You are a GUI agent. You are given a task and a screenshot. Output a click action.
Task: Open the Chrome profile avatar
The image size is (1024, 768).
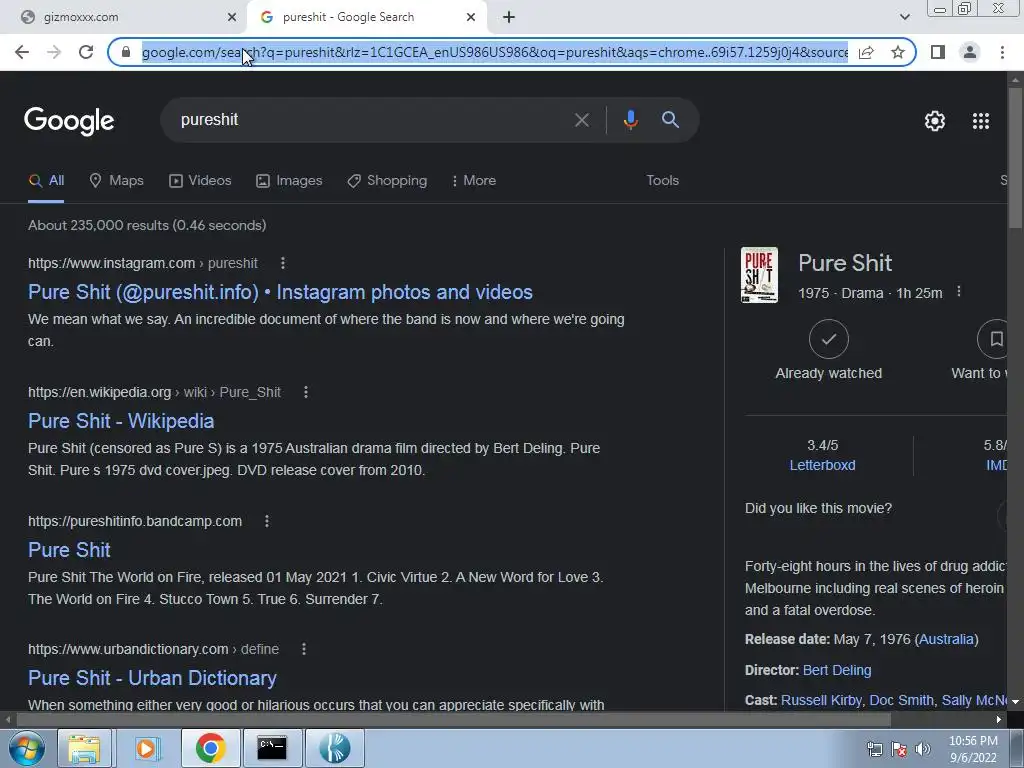pyautogui.click(x=970, y=52)
